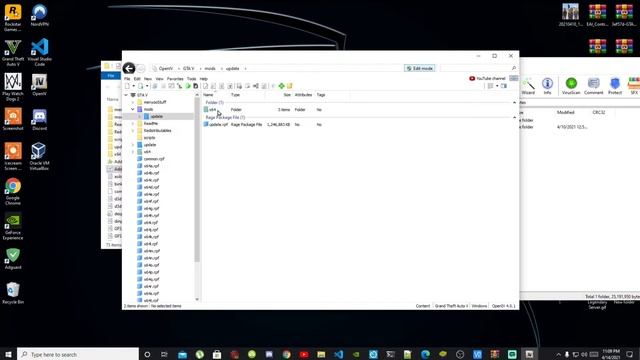Click the Oracle VM VirtualBox desktop icon
This screenshot has width=640, height=360.
click(x=40, y=156)
